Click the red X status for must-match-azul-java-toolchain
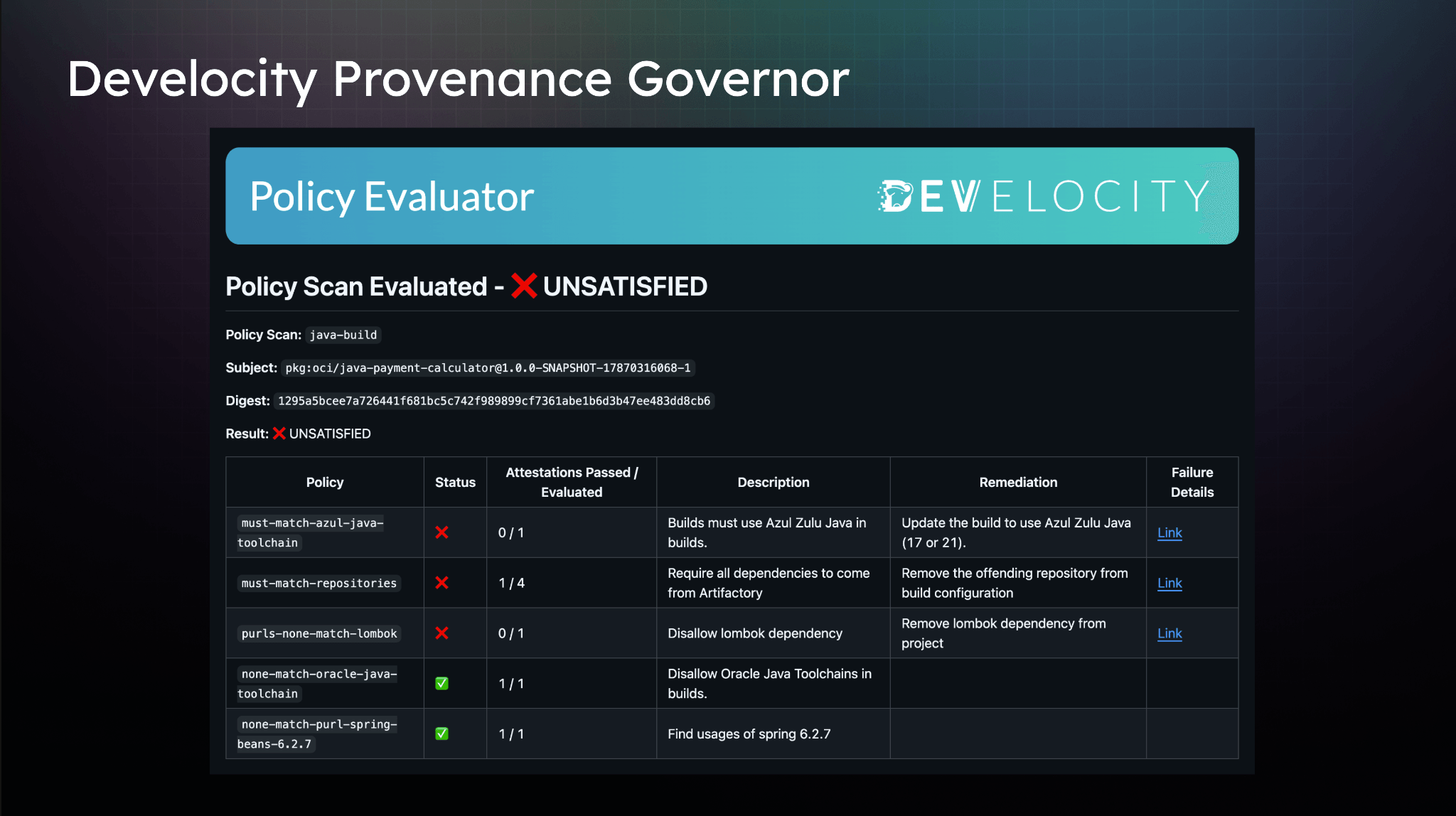 pos(442,532)
